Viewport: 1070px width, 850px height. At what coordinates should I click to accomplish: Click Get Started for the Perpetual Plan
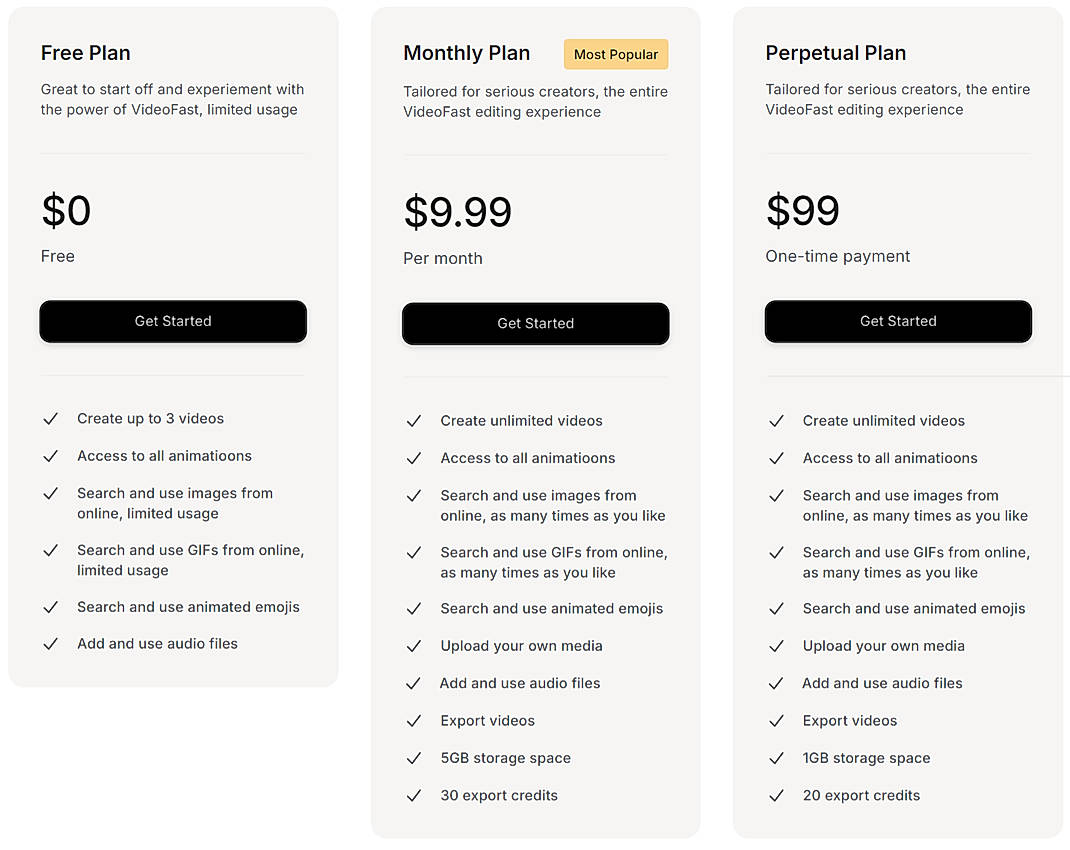click(897, 321)
